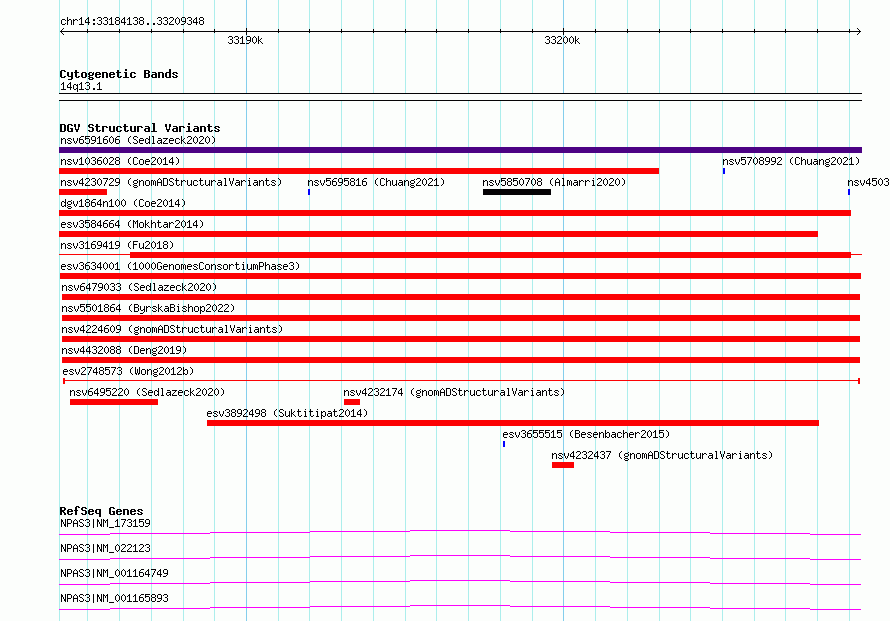This screenshot has height=621, width=890.
Task: Open the nsv1036028 (Coe2014) label
Action: point(120,161)
